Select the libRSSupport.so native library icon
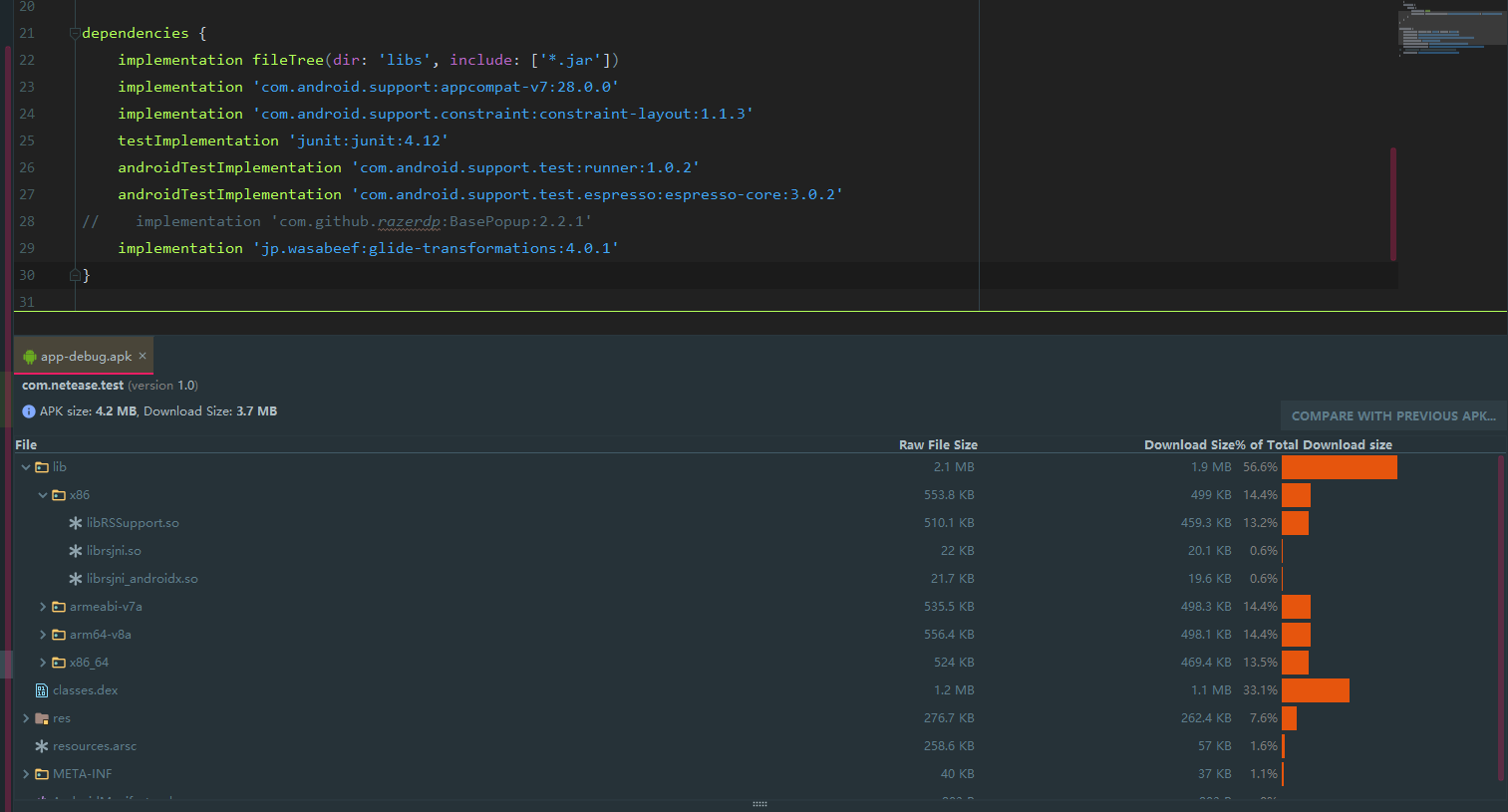1508x812 pixels. tap(74, 522)
